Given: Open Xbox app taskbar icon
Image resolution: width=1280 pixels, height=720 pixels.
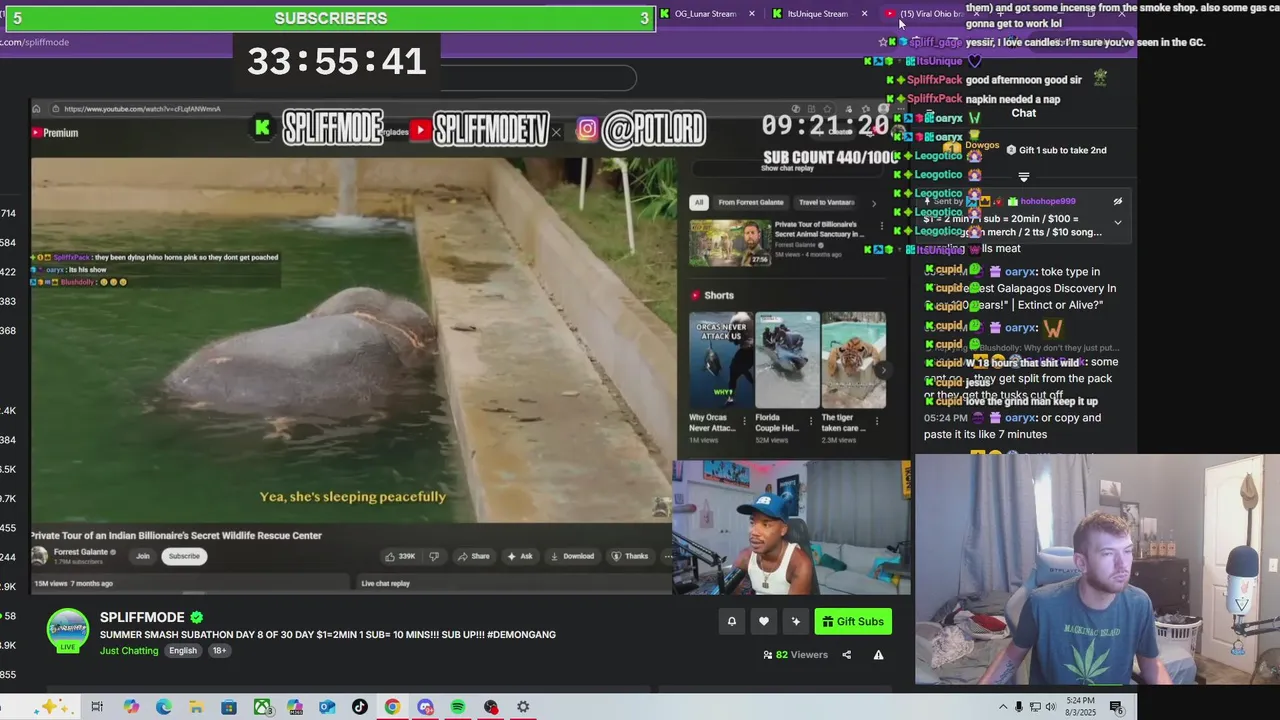Looking at the screenshot, I should (x=262, y=707).
